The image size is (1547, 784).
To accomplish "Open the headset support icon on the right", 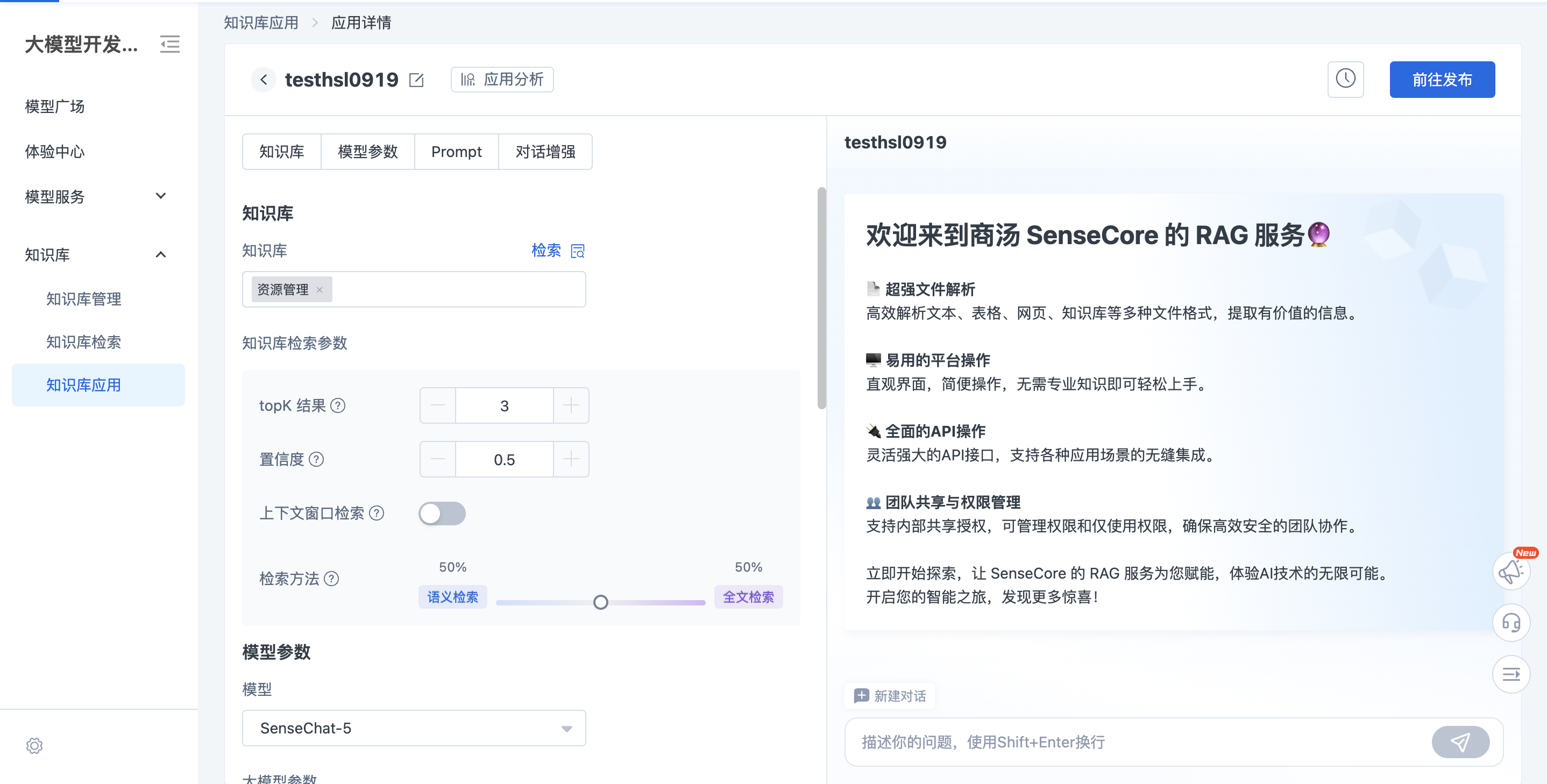I will coord(1511,623).
